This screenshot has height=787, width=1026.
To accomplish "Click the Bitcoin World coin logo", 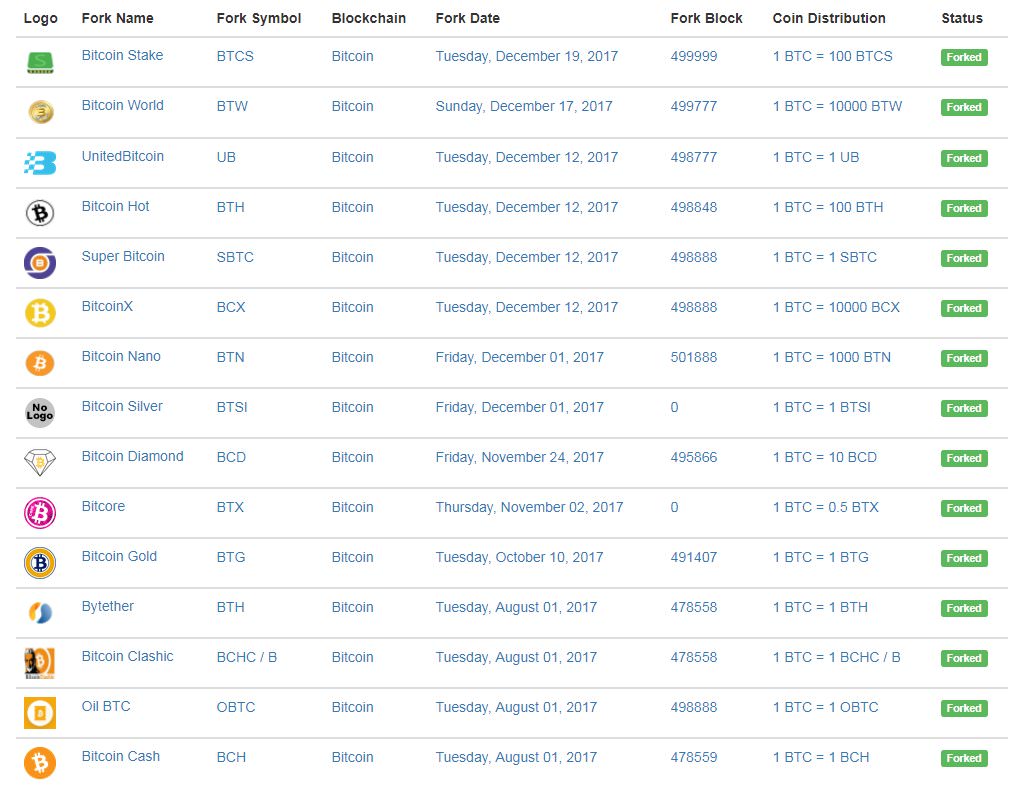I will click(x=41, y=112).
